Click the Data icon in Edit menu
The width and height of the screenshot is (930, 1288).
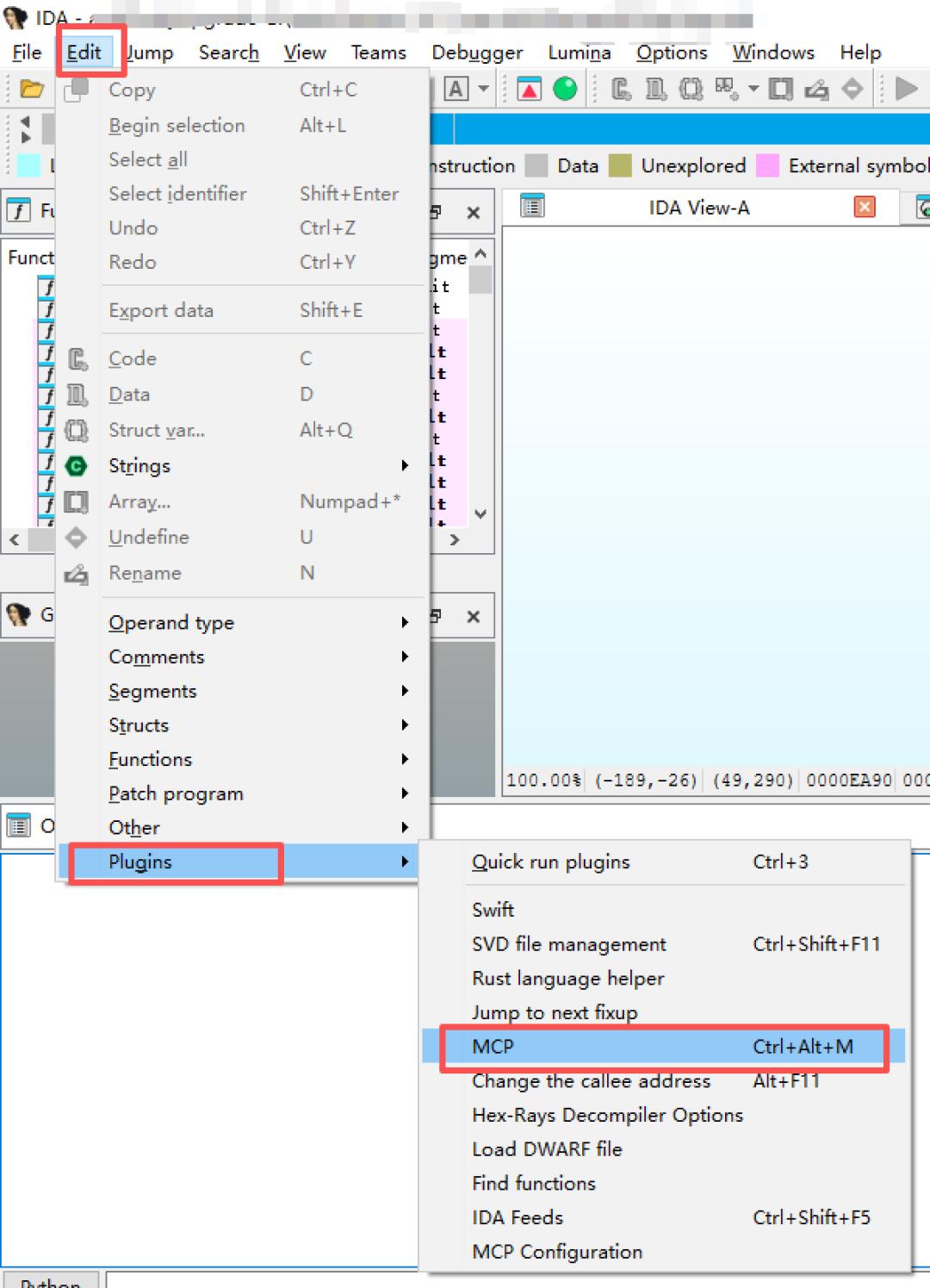[x=77, y=395]
